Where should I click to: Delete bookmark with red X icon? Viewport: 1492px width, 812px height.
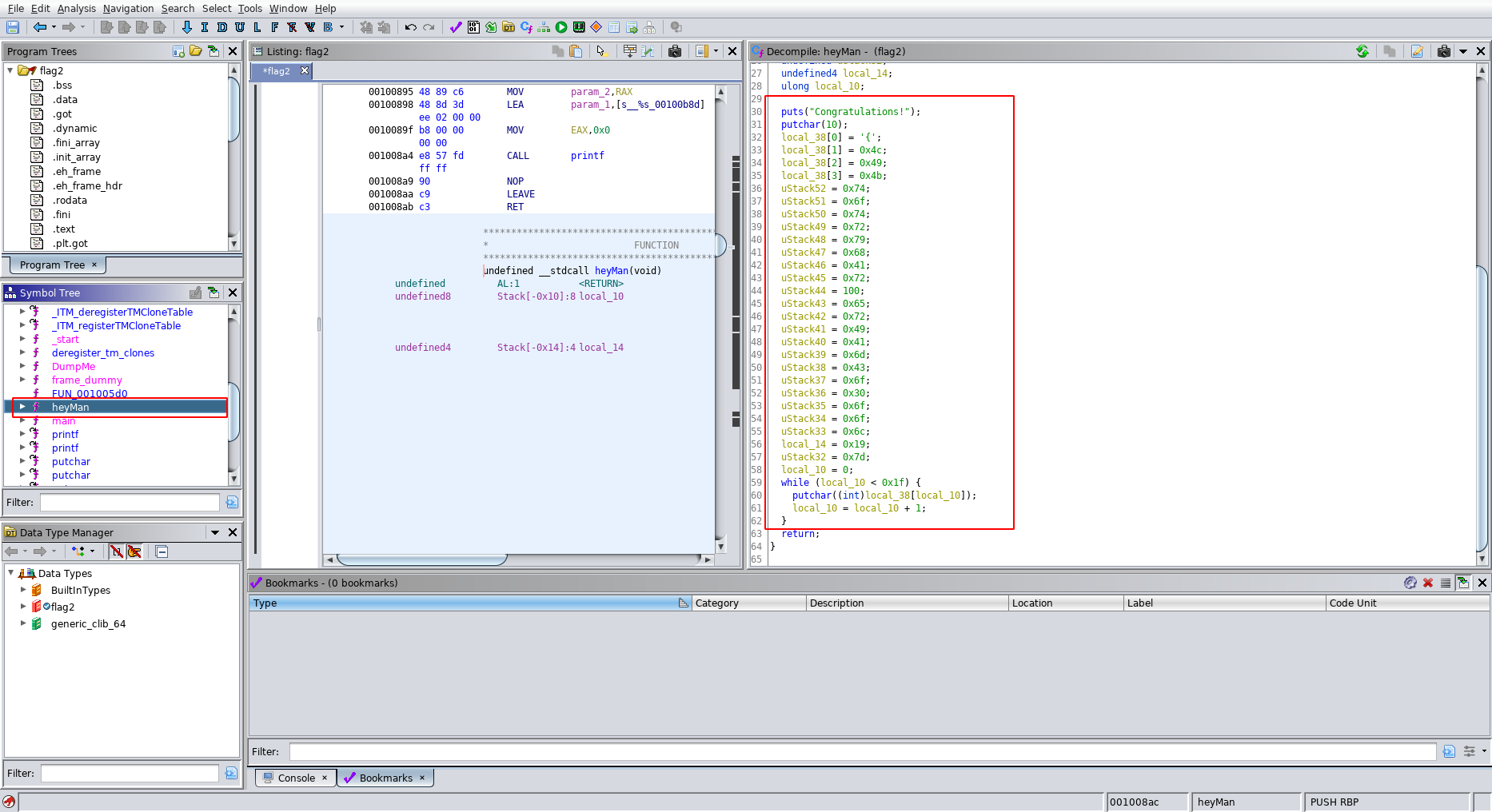click(x=1428, y=583)
